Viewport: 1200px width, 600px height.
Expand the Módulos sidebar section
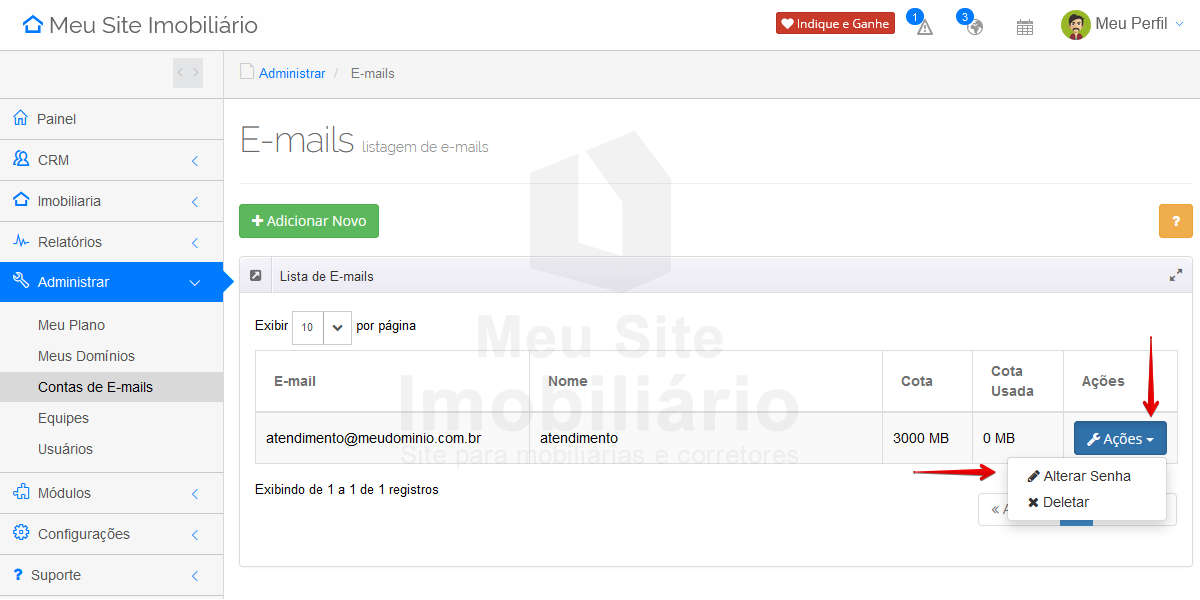tap(111, 493)
